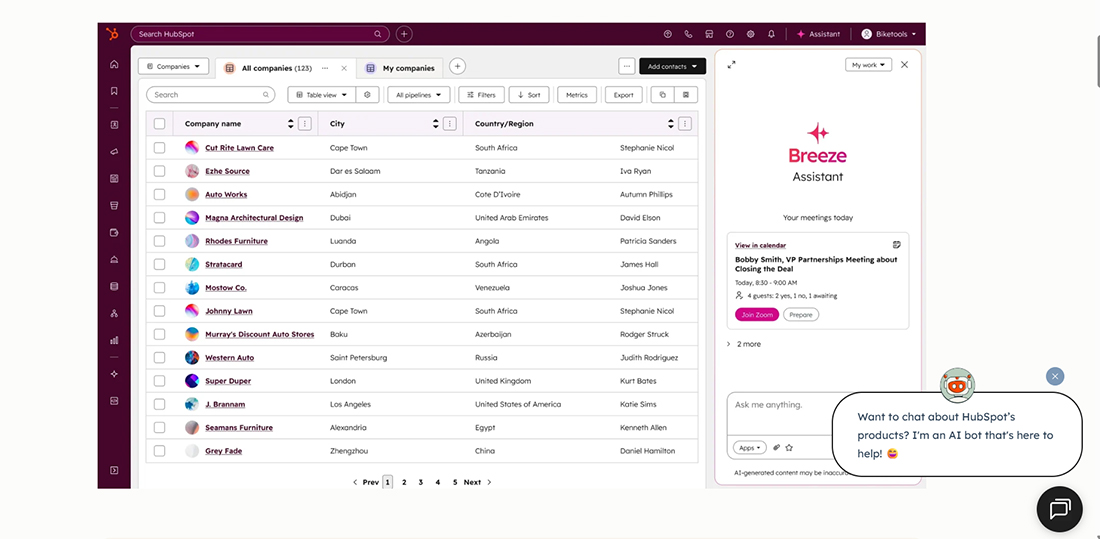The image size is (1100, 539).
Task: Go to page 2 of companies
Action: pyautogui.click(x=404, y=482)
